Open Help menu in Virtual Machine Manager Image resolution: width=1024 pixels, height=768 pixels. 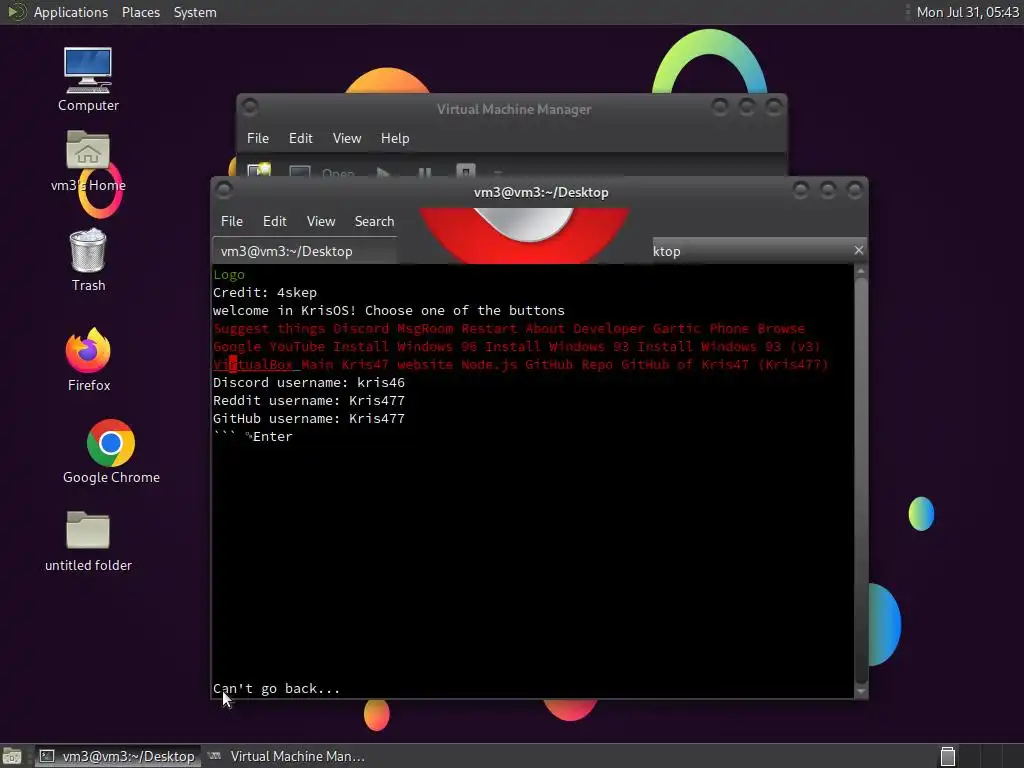coord(394,138)
